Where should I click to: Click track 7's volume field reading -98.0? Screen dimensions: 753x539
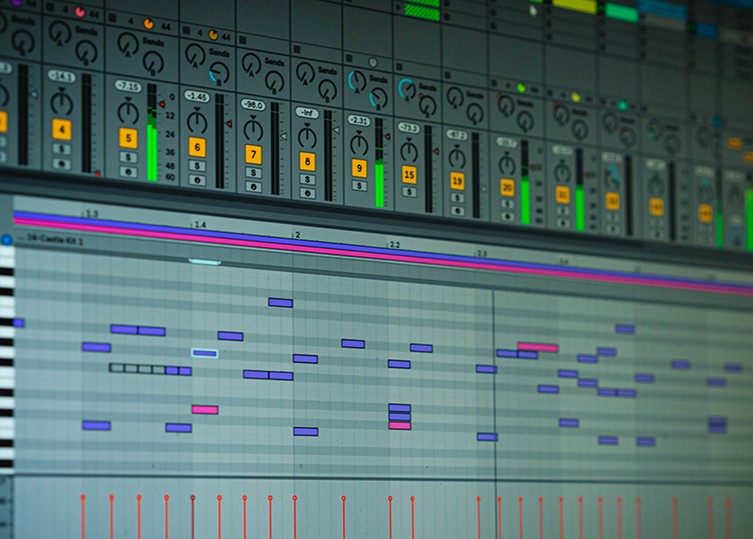tap(253, 105)
